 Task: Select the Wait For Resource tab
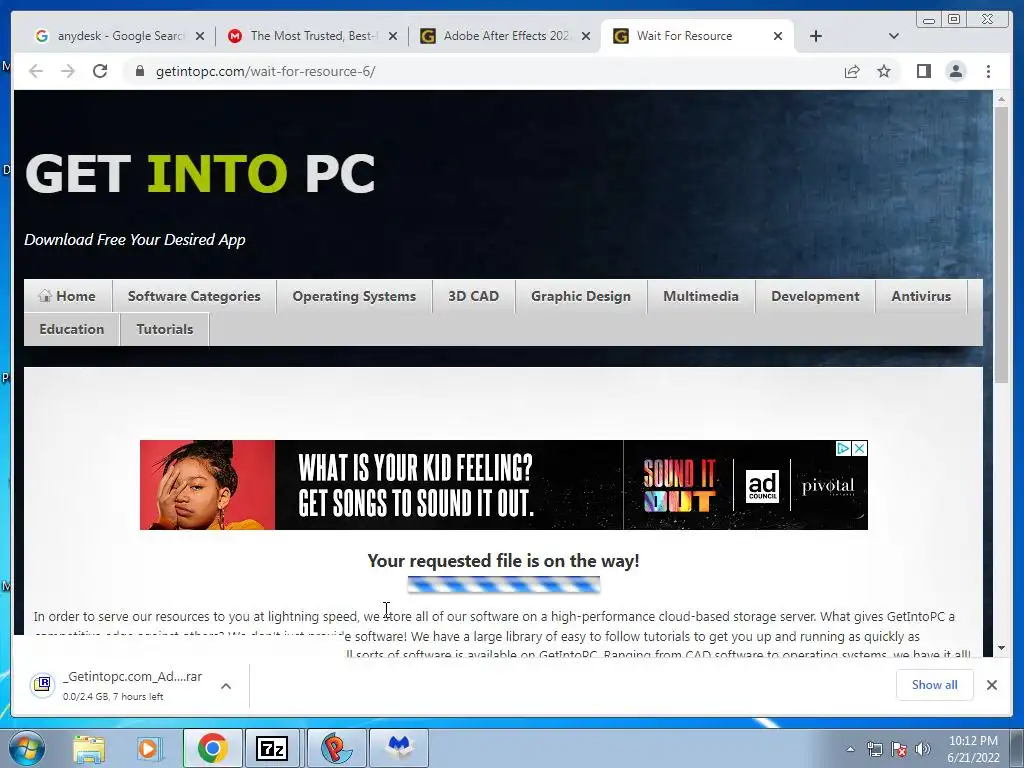pos(695,36)
